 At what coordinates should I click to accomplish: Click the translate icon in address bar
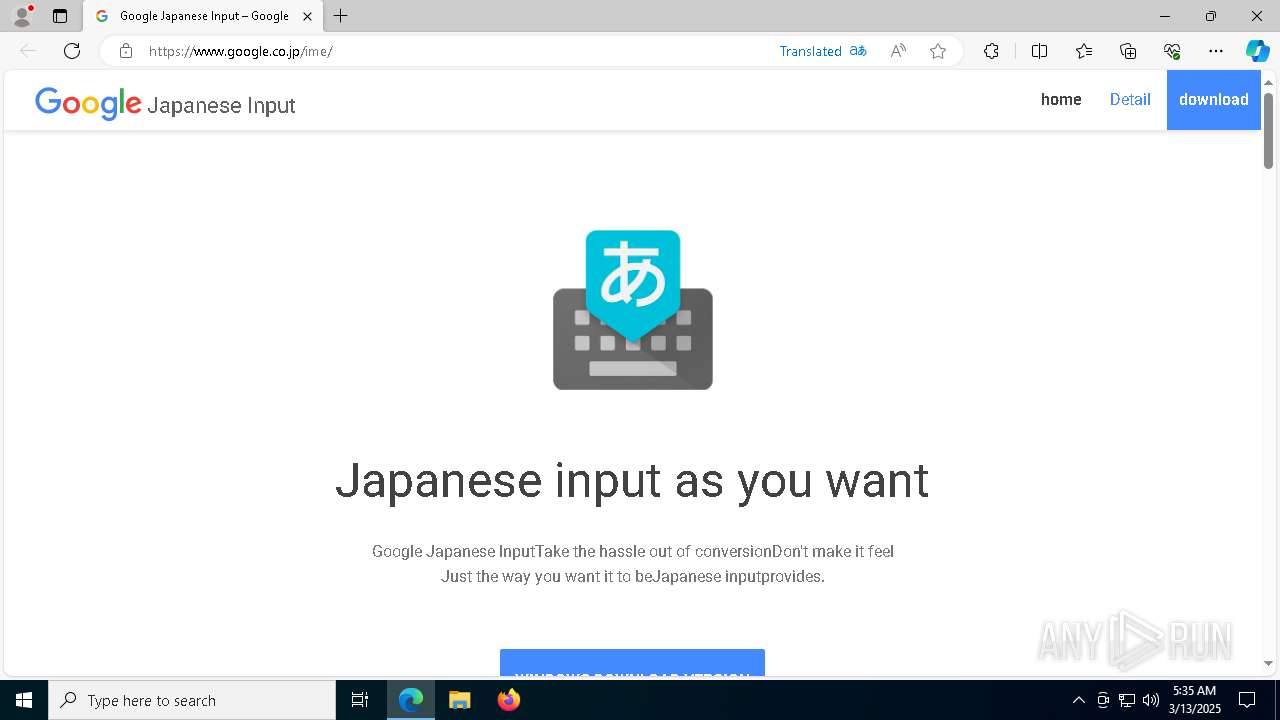(858, 51)
